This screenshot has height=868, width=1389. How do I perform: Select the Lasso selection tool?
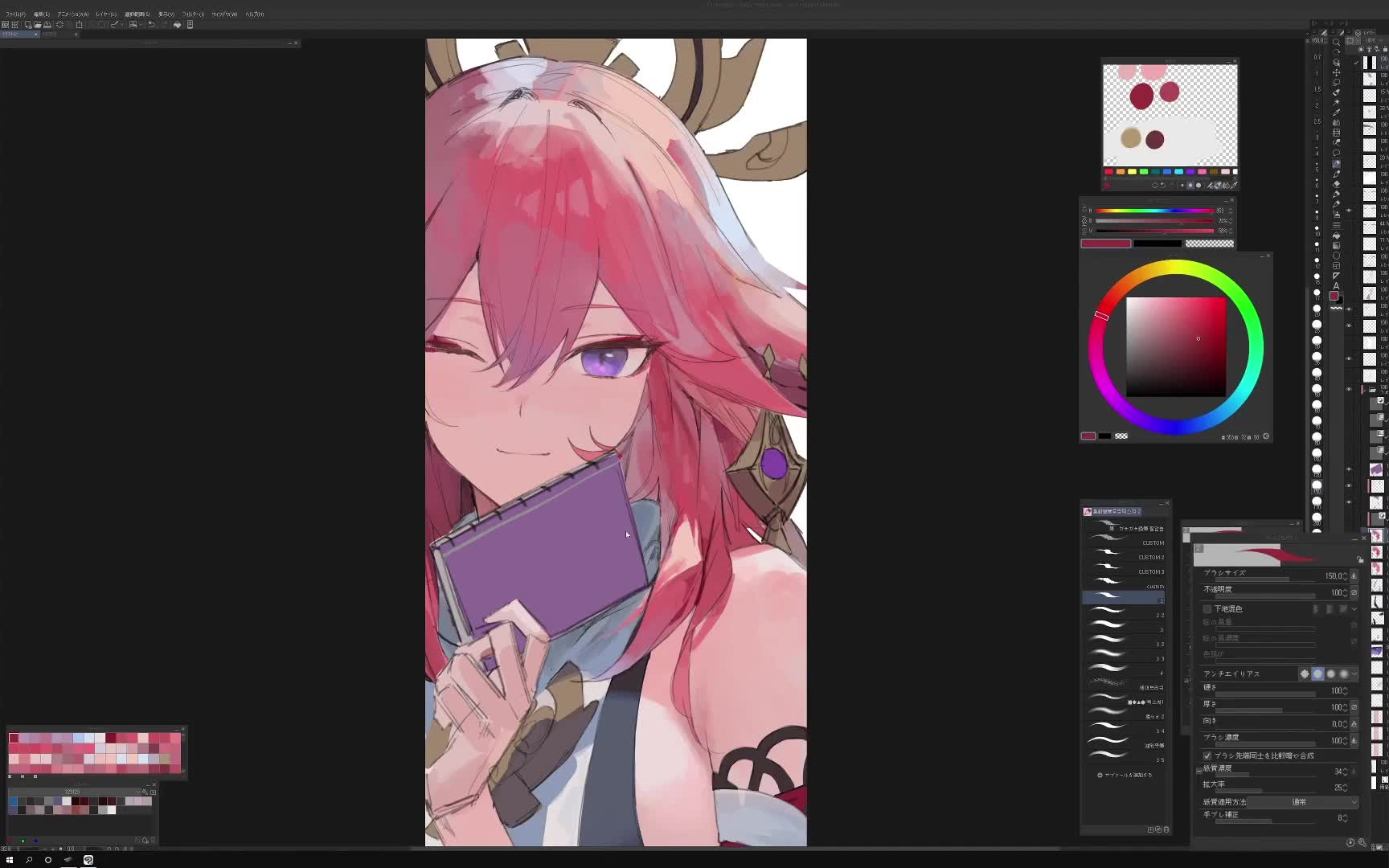1336,82
